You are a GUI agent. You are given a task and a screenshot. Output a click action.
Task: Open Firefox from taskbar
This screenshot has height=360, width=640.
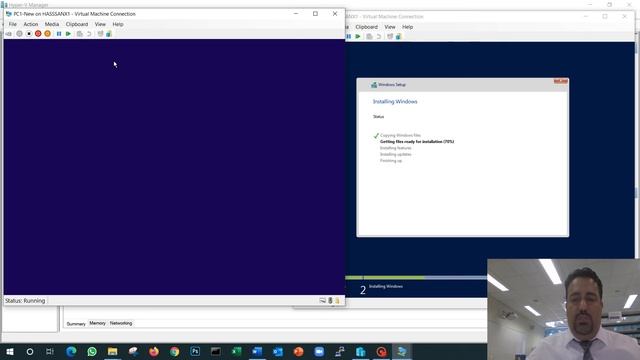coord(154,351)
